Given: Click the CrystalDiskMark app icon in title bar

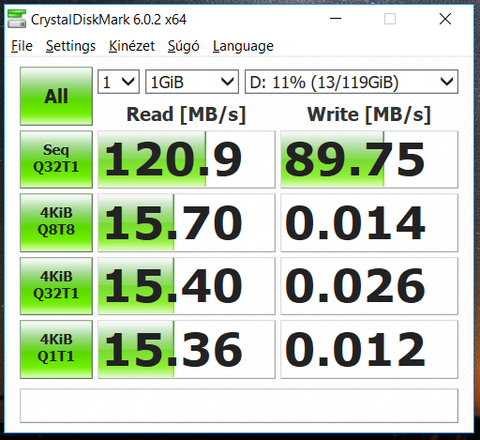Looking at the screenshot, I should pos(17,19).
